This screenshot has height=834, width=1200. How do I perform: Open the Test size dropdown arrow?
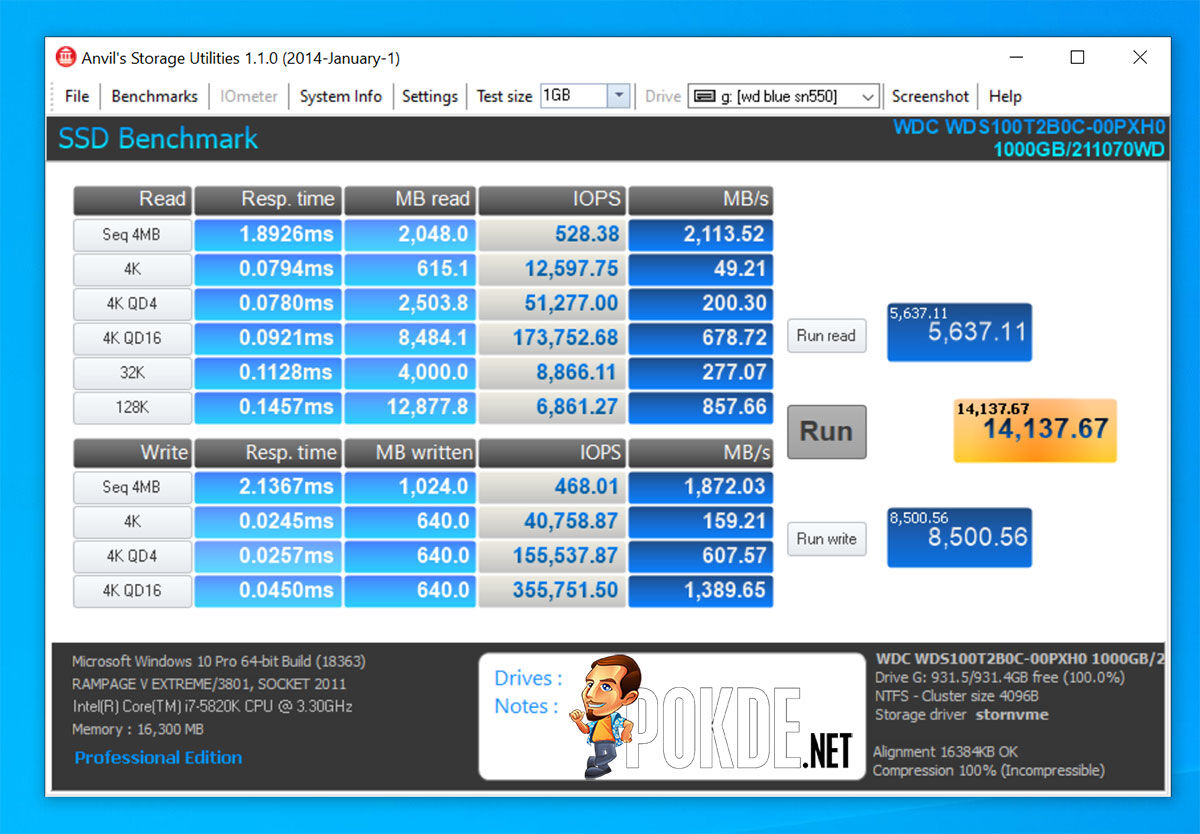point(619,96)
